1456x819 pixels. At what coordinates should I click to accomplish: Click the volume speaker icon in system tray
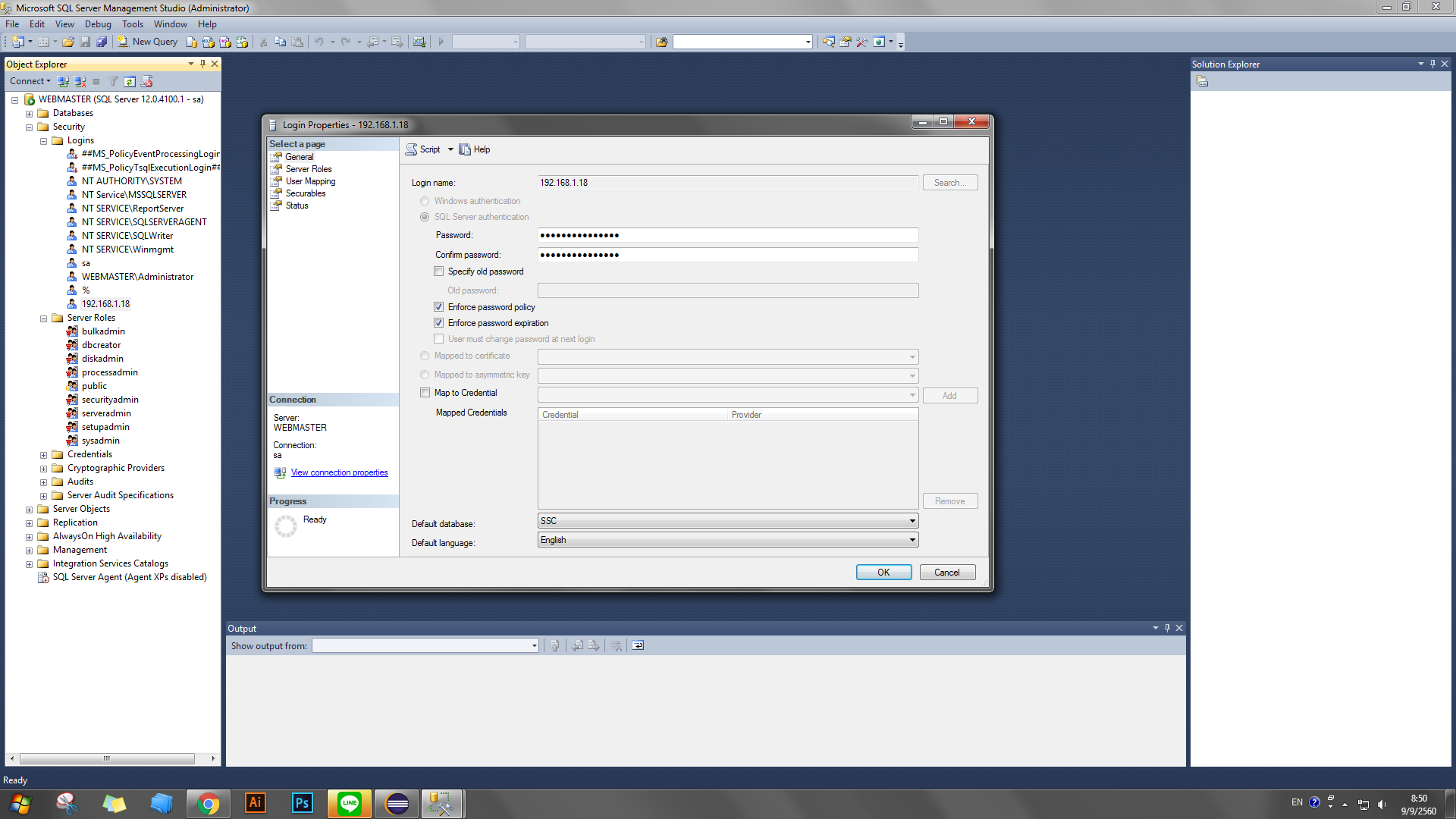pos(1382,805)
